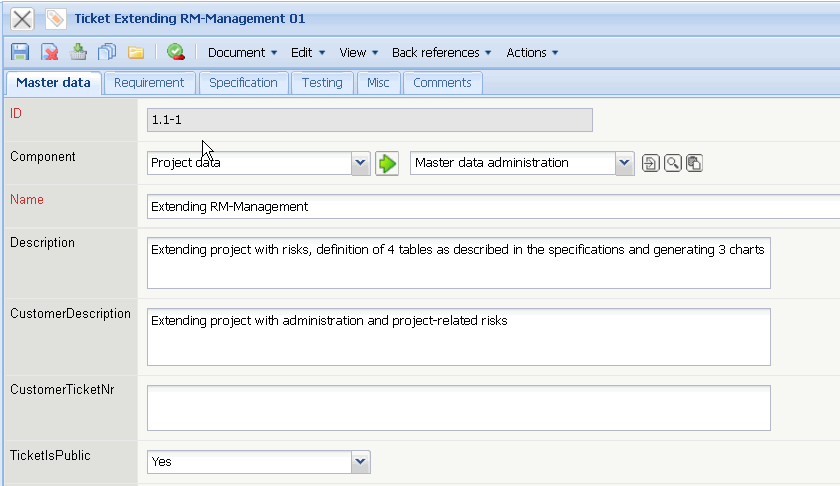Expand the TicketIsPublic Yes dropdown
The height and width of the screenshot is (486, 840).
click(x=361, y=462)
